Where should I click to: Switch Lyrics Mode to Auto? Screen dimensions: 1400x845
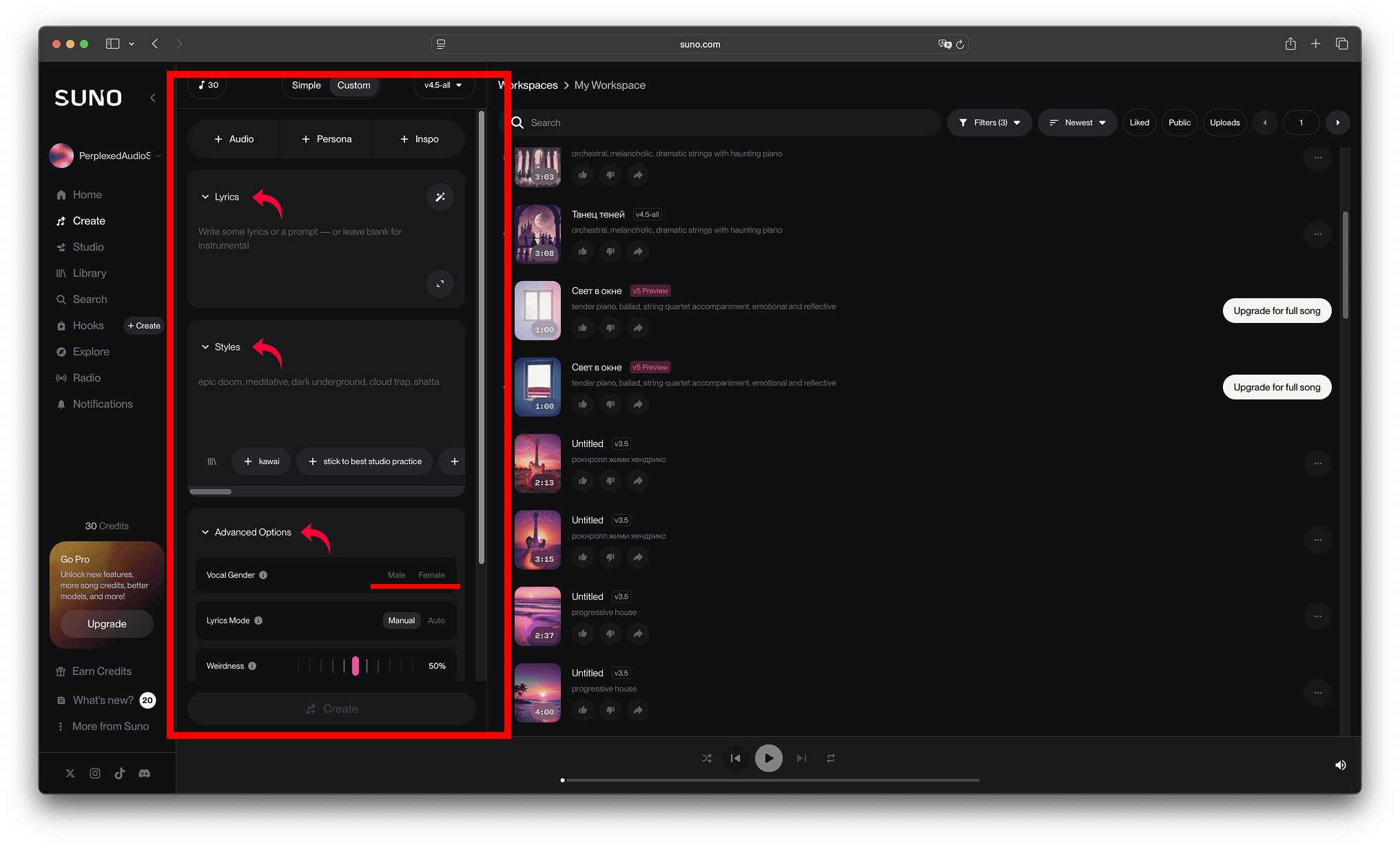tap(436, 620)
